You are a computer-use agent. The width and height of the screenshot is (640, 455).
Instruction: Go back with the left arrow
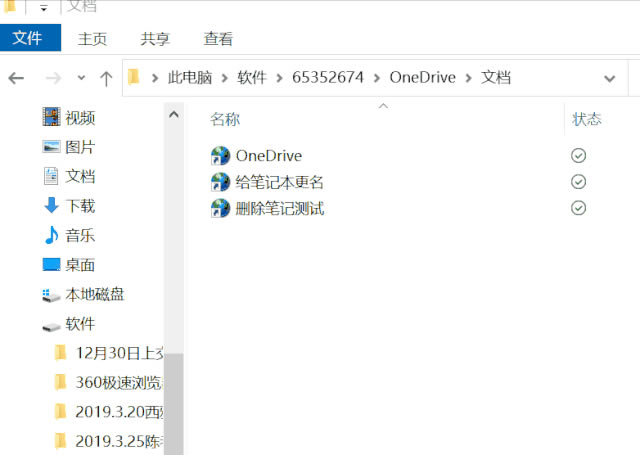pyautogui.click(x=16, y=78)
